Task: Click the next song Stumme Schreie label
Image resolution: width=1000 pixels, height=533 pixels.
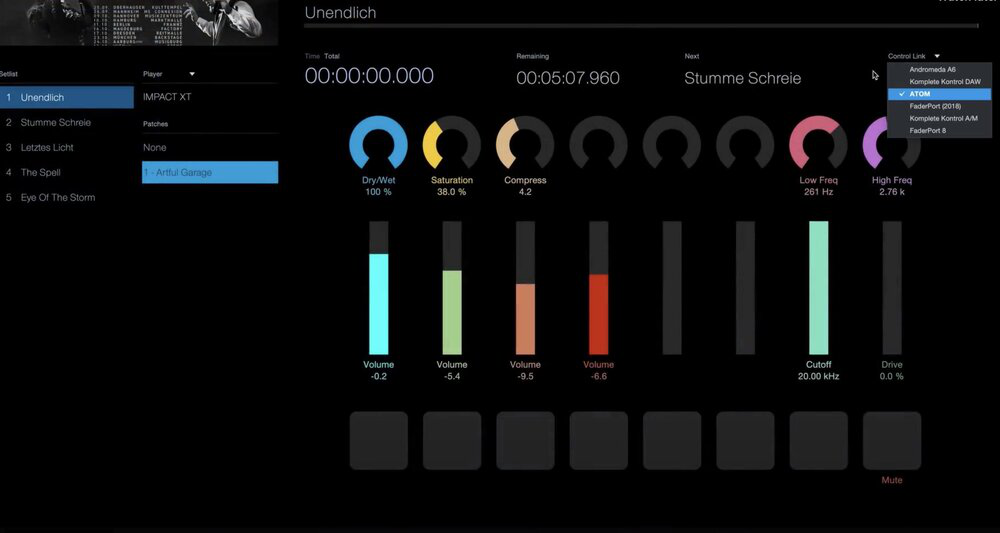Action: click(742, 78)
